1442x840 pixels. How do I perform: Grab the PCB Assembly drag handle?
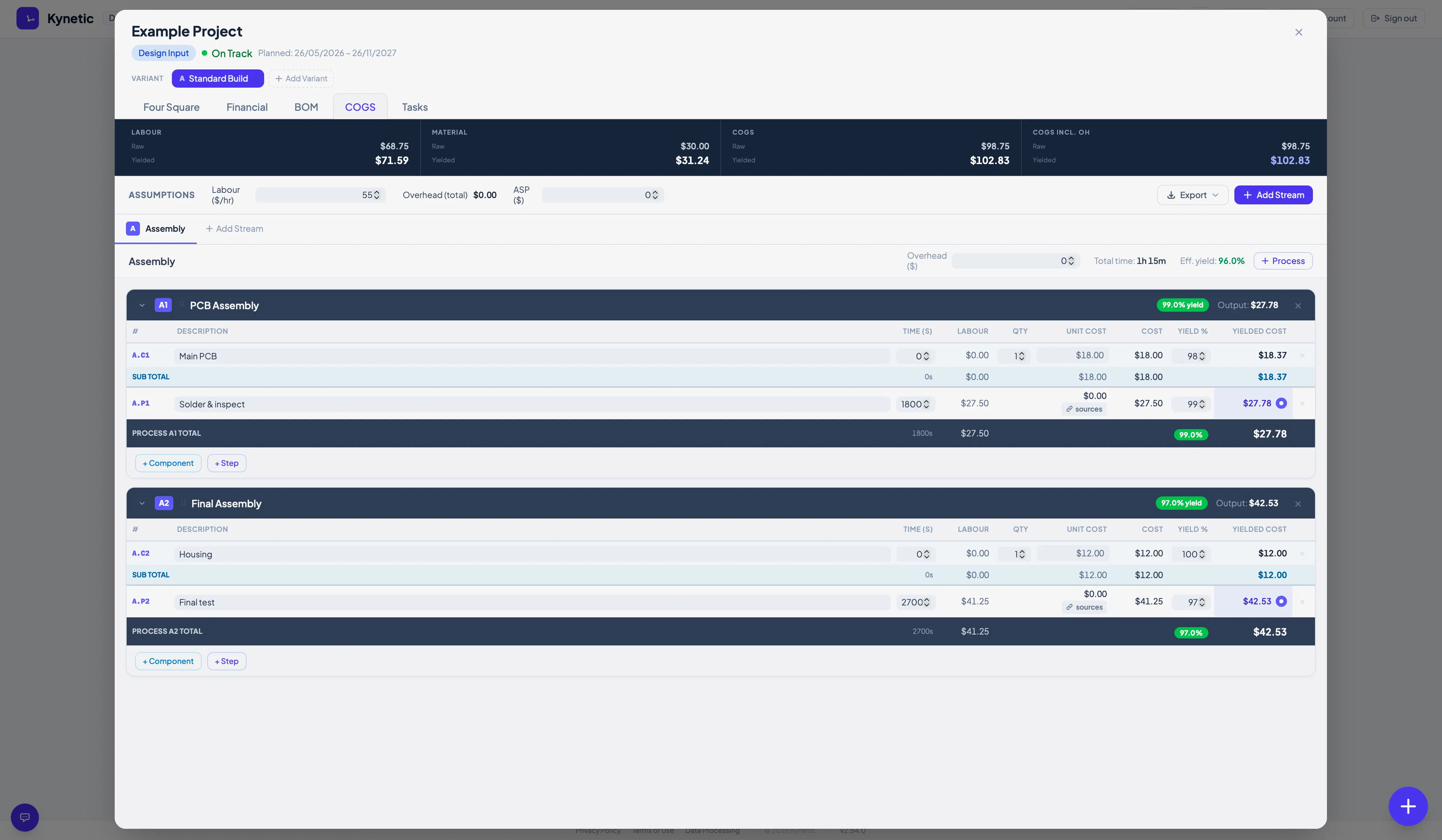182,305
